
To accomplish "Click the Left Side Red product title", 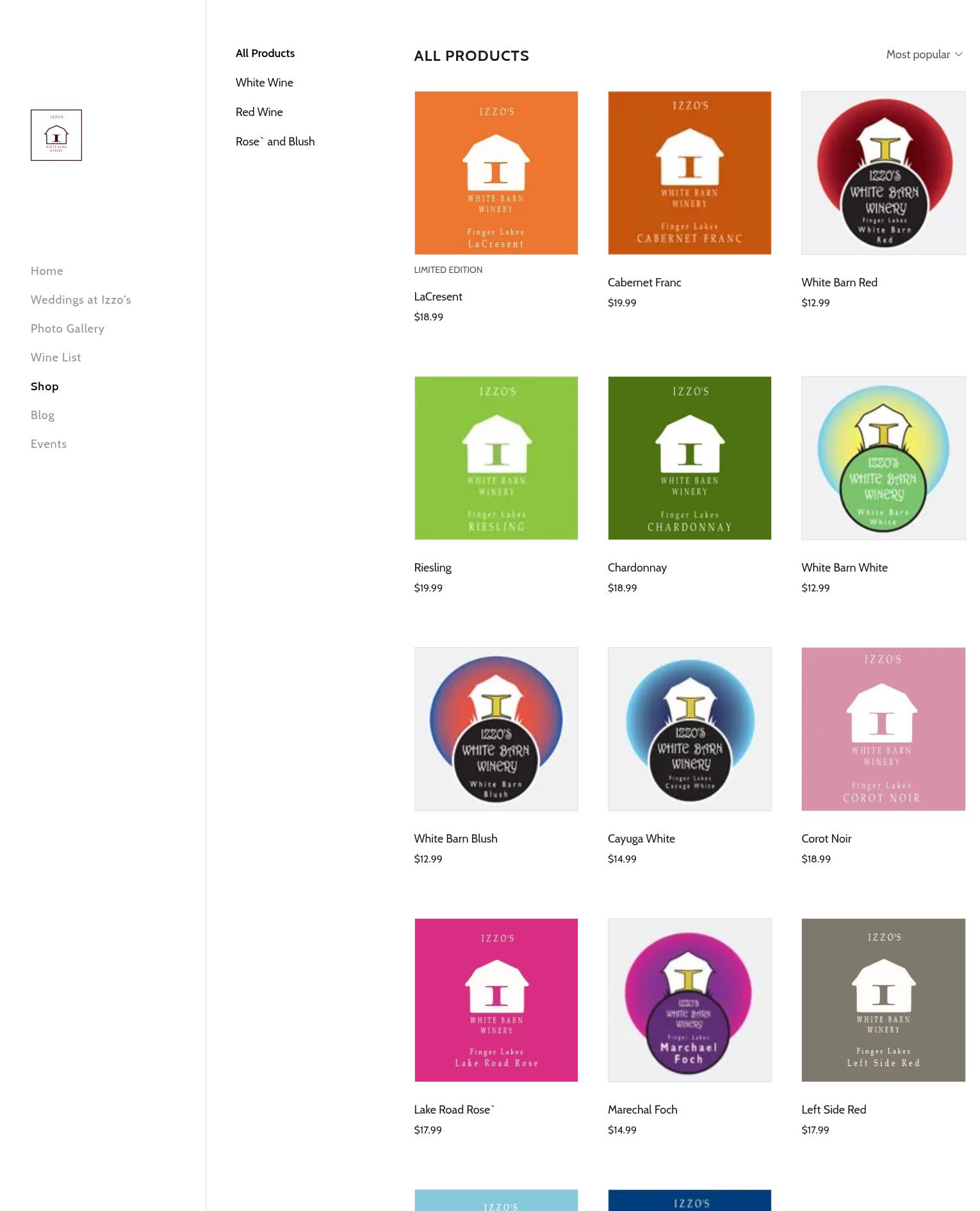I will click(833, 1110).
